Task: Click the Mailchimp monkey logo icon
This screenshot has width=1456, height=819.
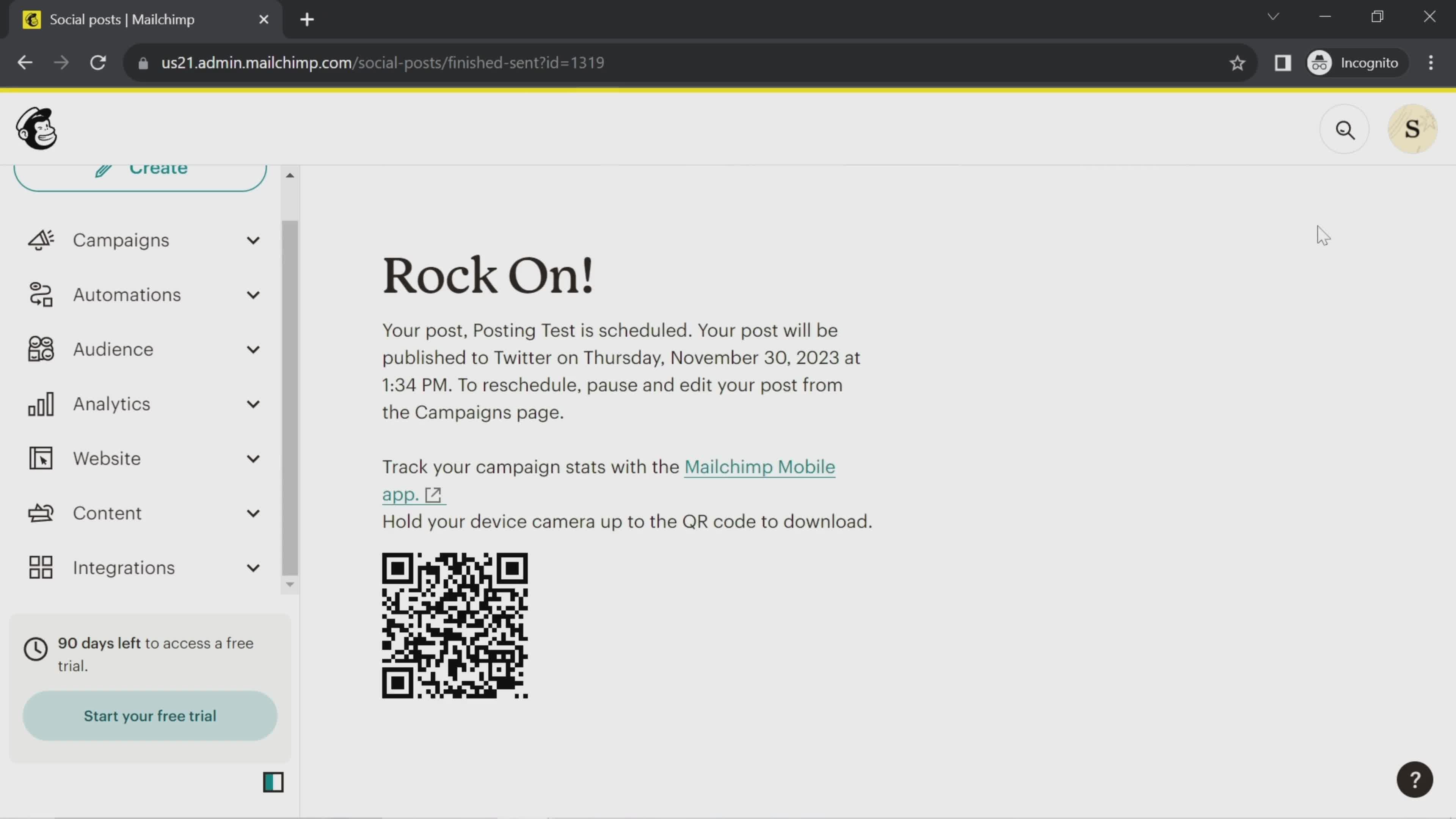Action: tap(34, 129)
